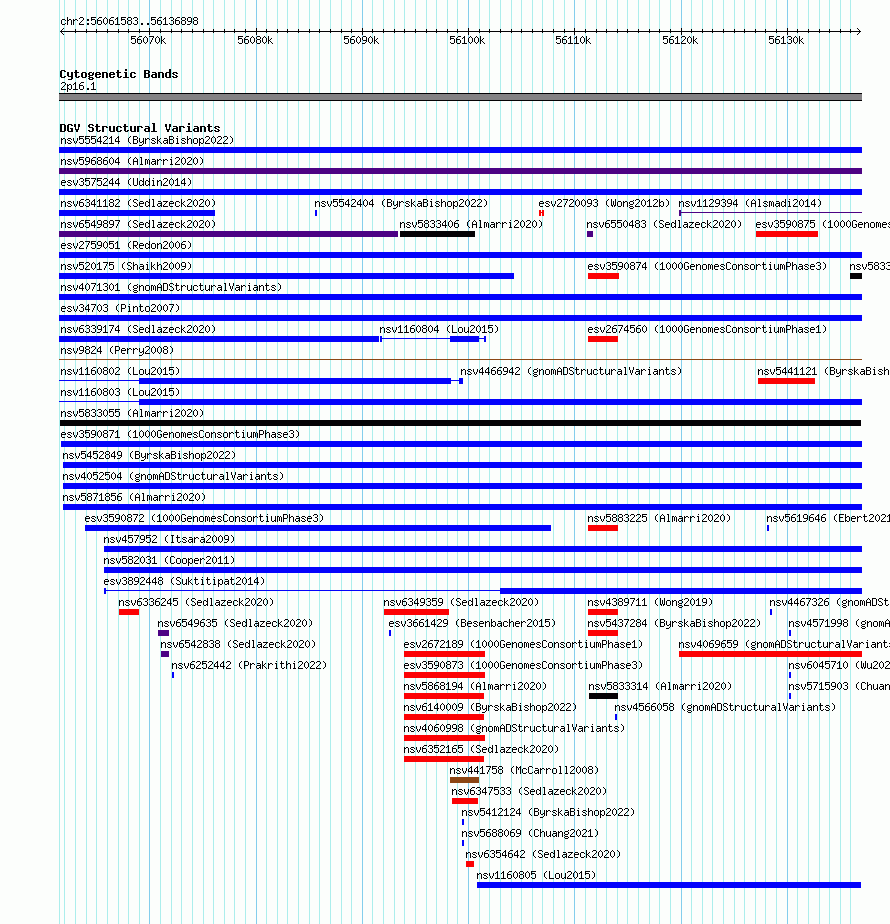Select nsv1160805 (Lou2015) label
Viewport: 890px width, 924px height.
[x=536, y=876]
